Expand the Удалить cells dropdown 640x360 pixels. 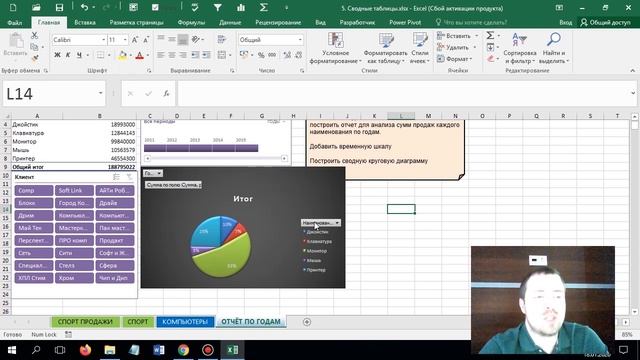(x=475, y=47)
